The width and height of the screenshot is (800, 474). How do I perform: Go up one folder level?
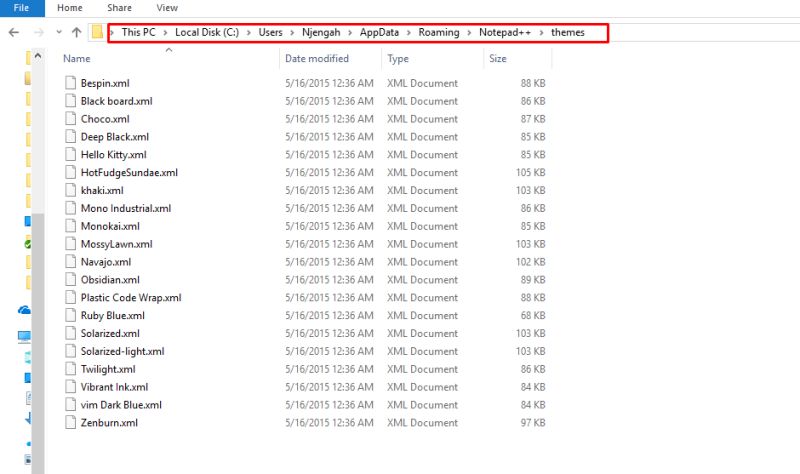click(77, 32)
